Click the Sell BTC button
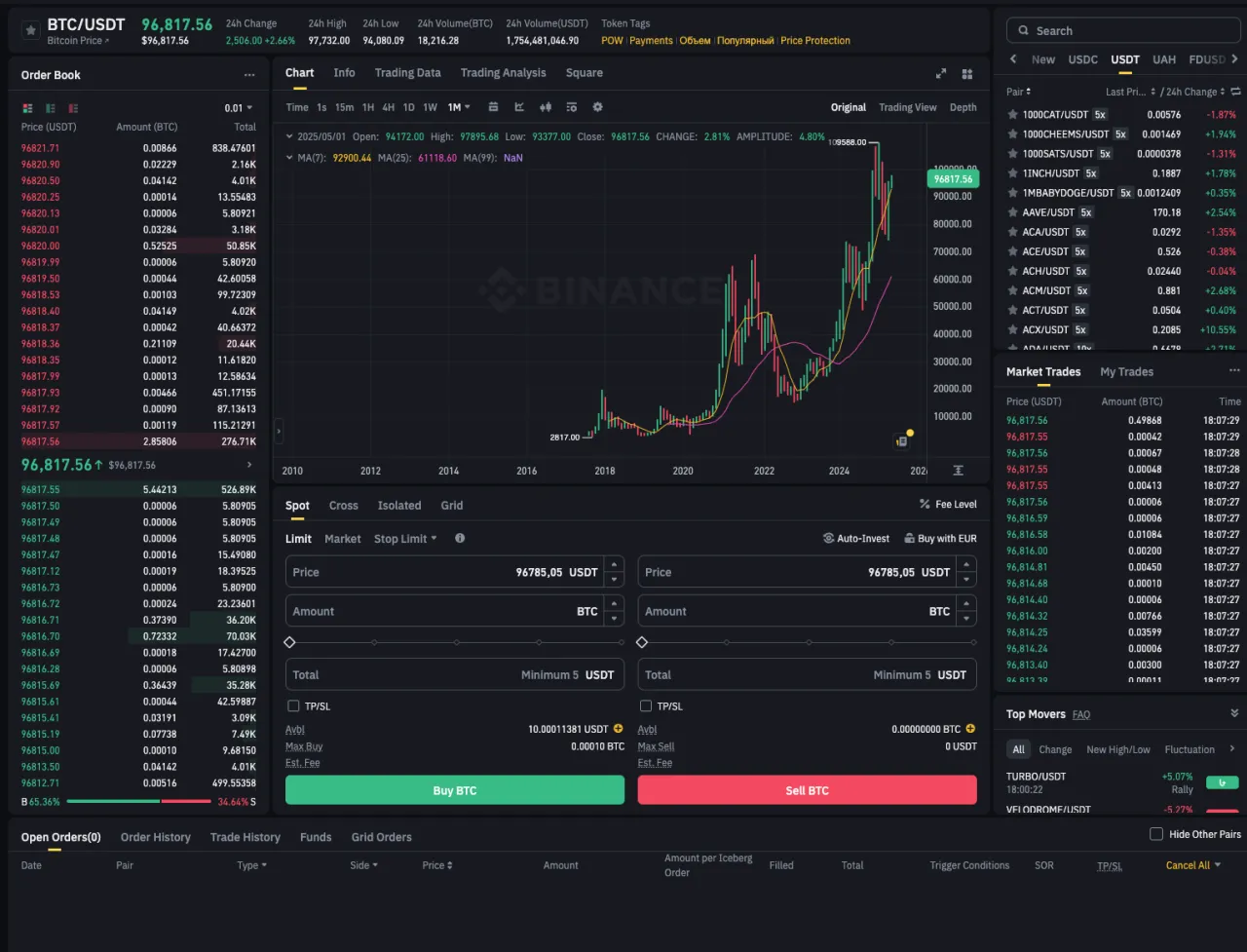Screen dimensions: 1247x952 (x=807, y=790)
